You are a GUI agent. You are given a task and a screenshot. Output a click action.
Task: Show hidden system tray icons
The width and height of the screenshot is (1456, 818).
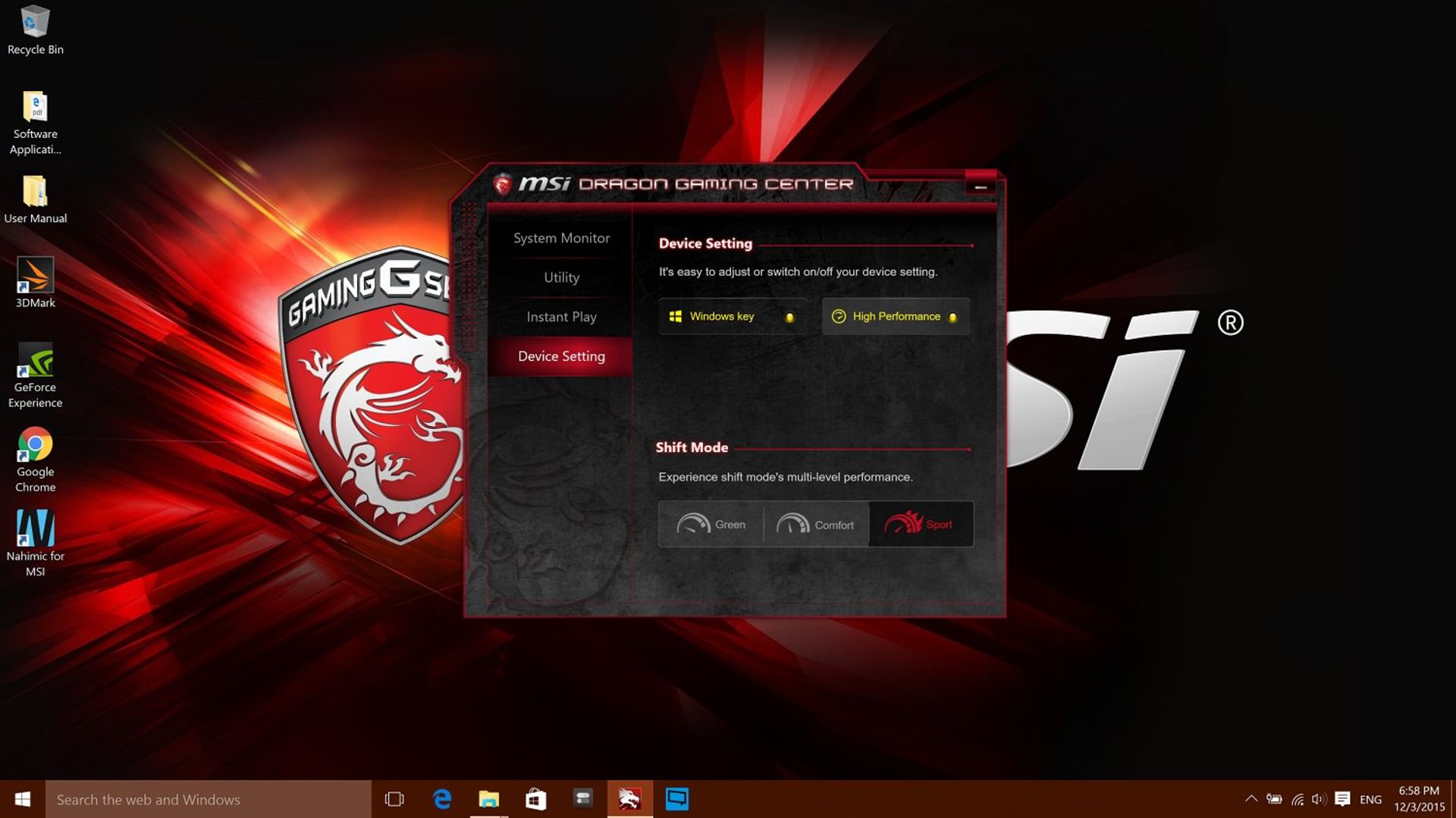pos(1251,799)
